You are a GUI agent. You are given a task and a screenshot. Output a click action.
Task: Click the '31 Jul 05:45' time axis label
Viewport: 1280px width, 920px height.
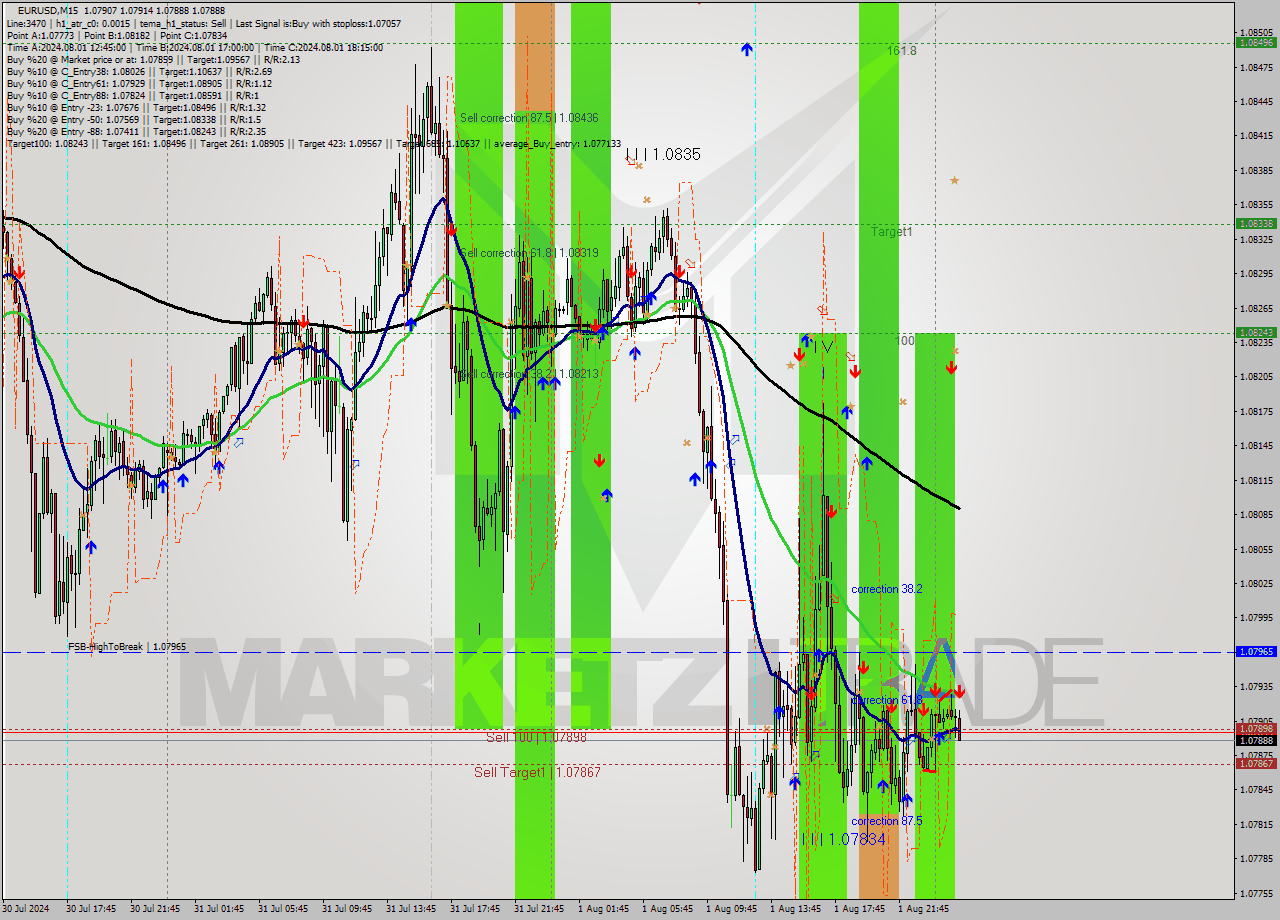pos(283,909)
